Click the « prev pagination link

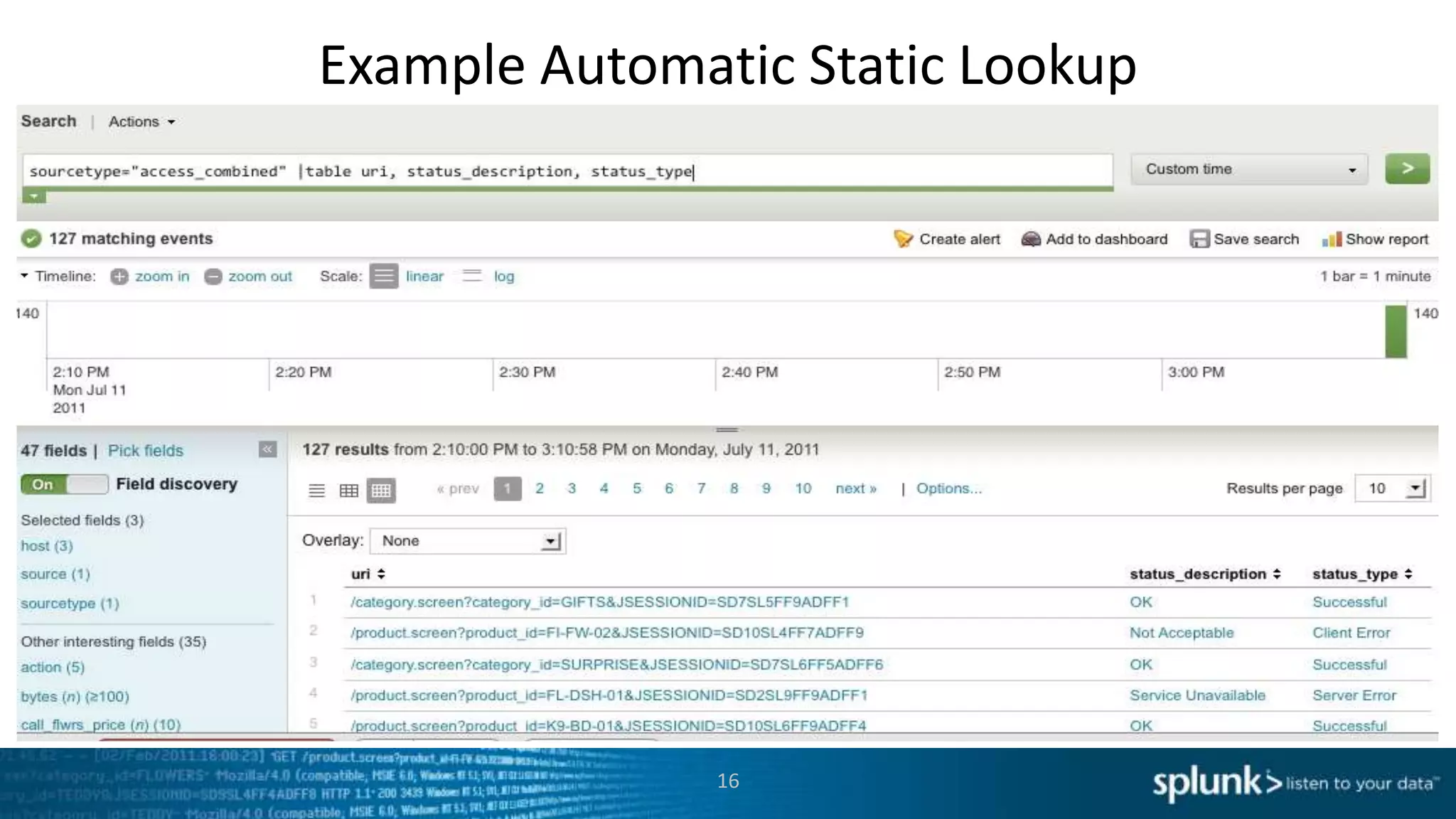(458, 488)
